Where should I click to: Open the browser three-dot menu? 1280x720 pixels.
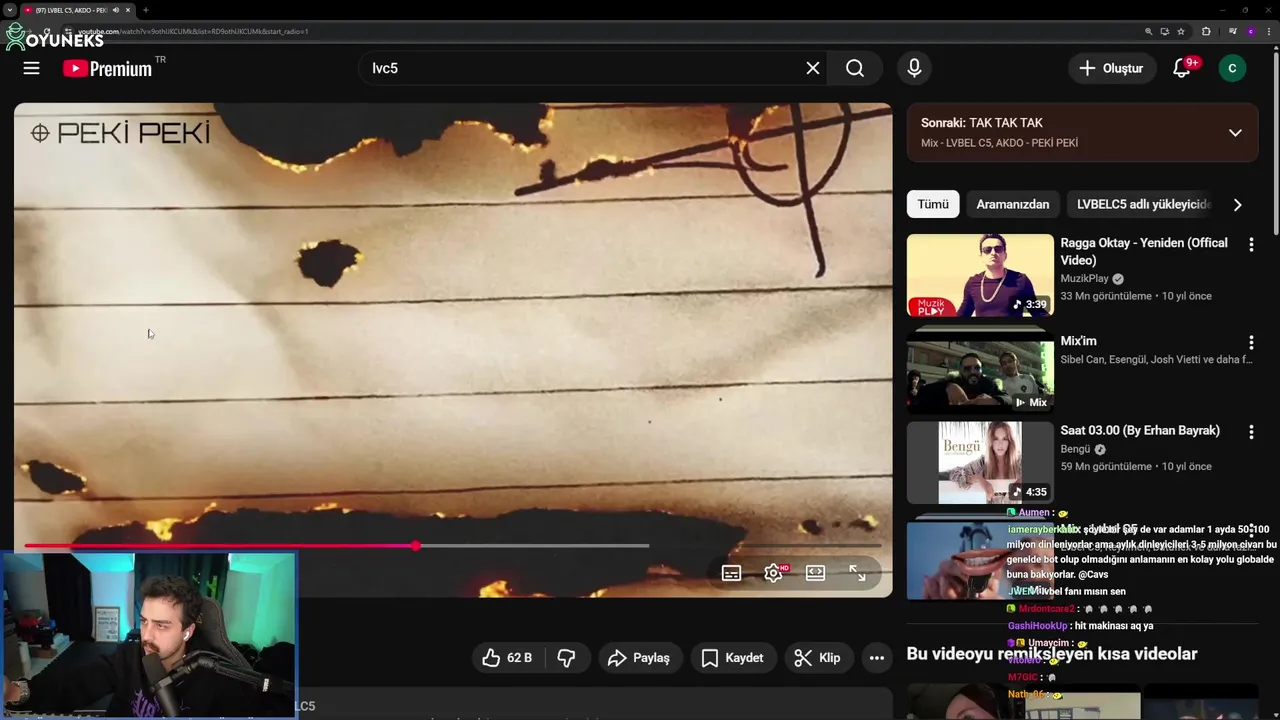[1270, 31]
